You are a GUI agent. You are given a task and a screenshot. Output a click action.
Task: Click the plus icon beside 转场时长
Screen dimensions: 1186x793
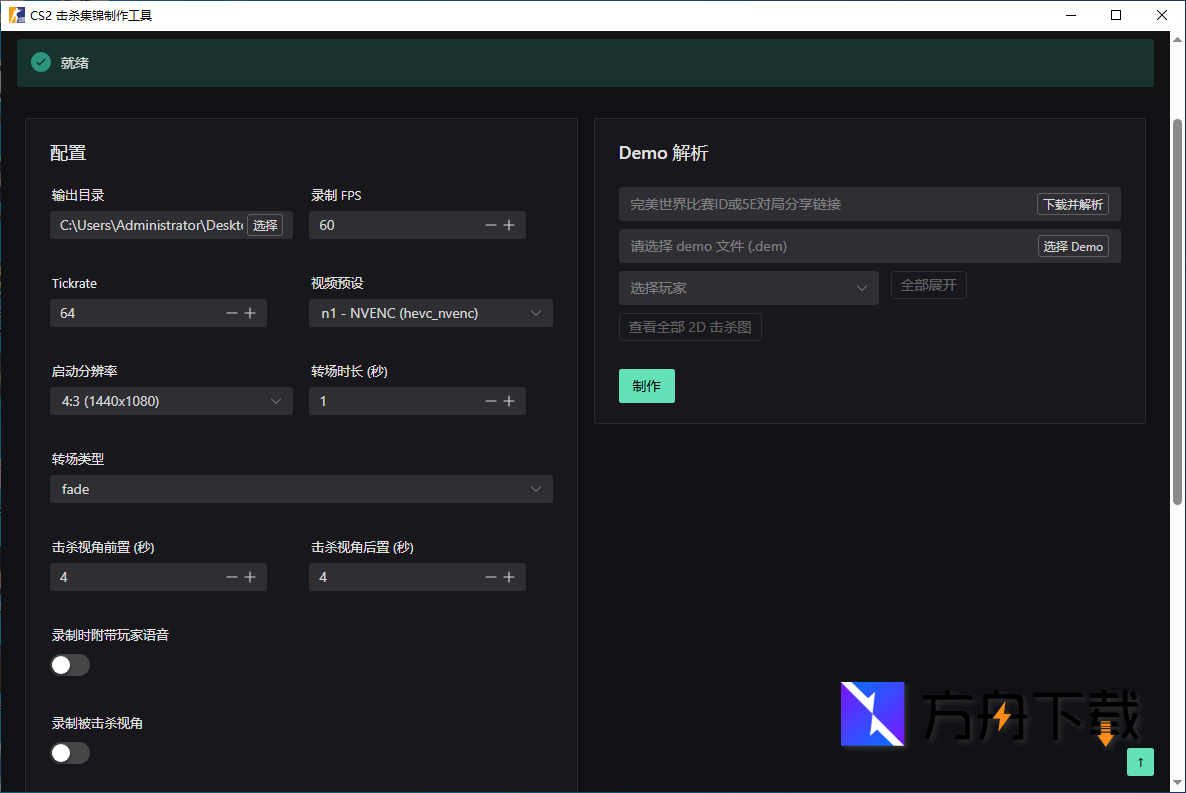[508, 400]
